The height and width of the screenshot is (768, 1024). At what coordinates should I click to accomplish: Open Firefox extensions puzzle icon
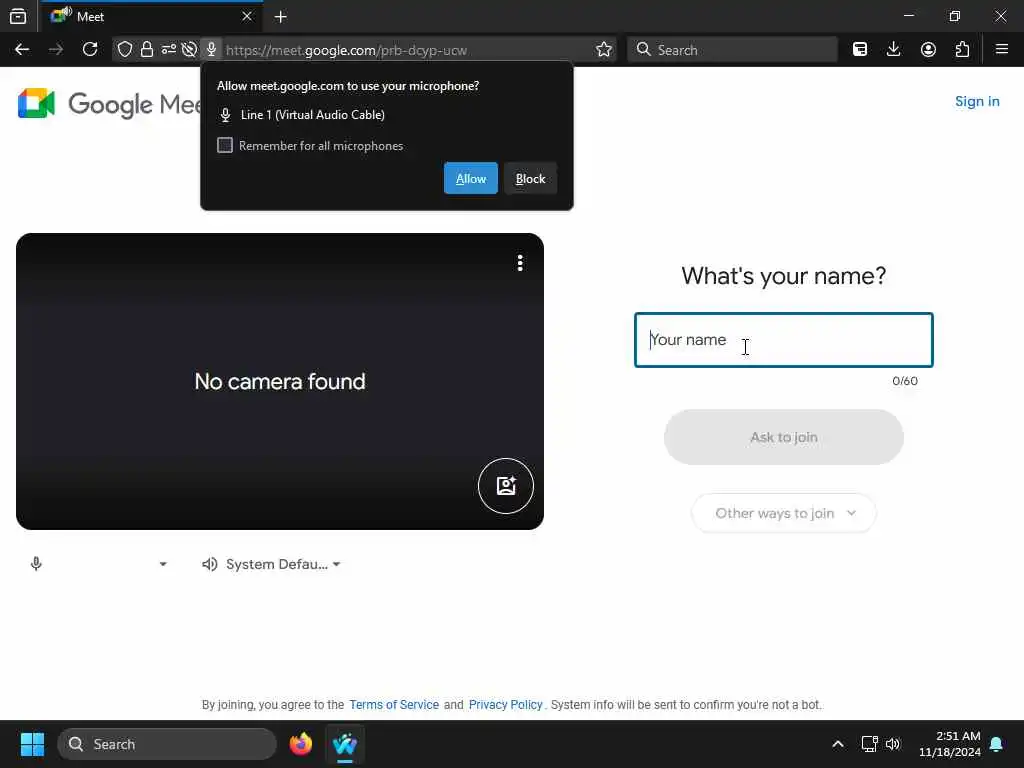(x=962, y=50)
